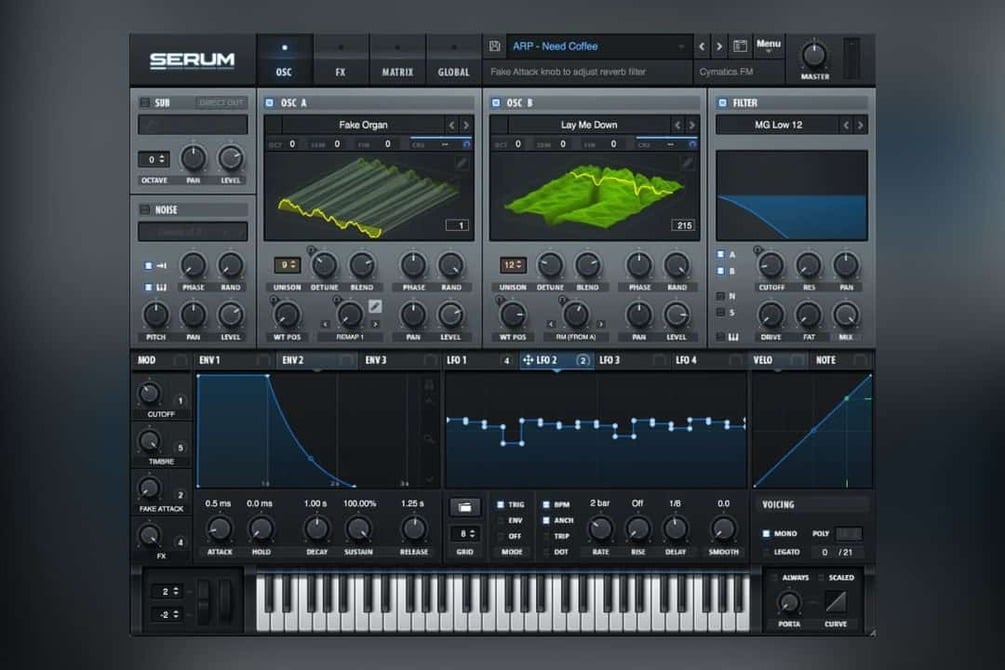
Task: Click the LFO 2 graph editor
Action: 595,430
